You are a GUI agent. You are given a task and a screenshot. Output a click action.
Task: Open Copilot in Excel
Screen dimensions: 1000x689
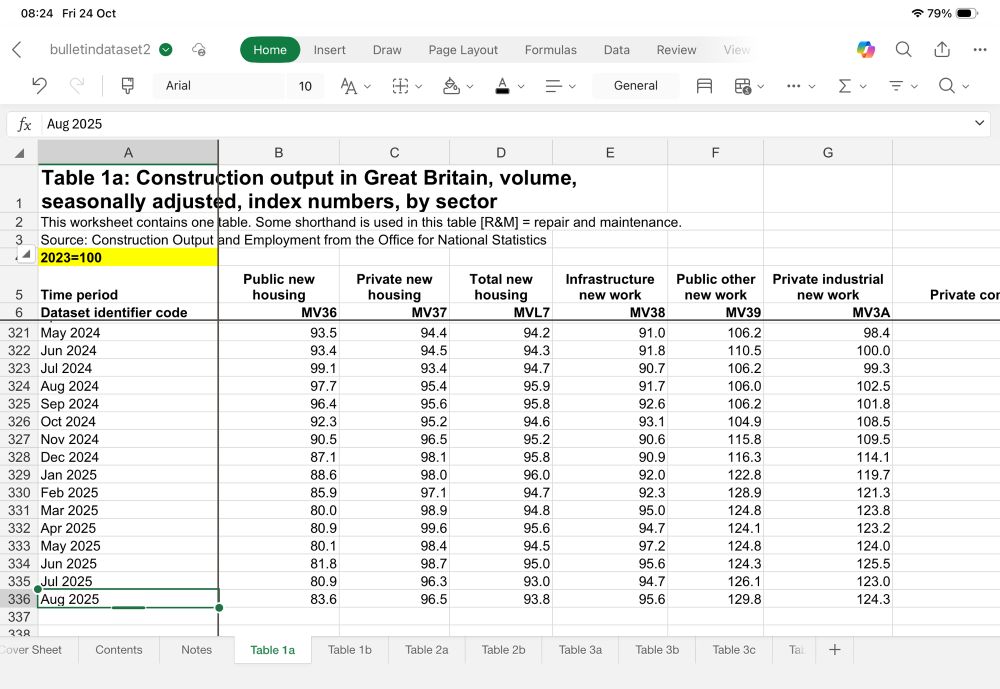coord(864,49)
